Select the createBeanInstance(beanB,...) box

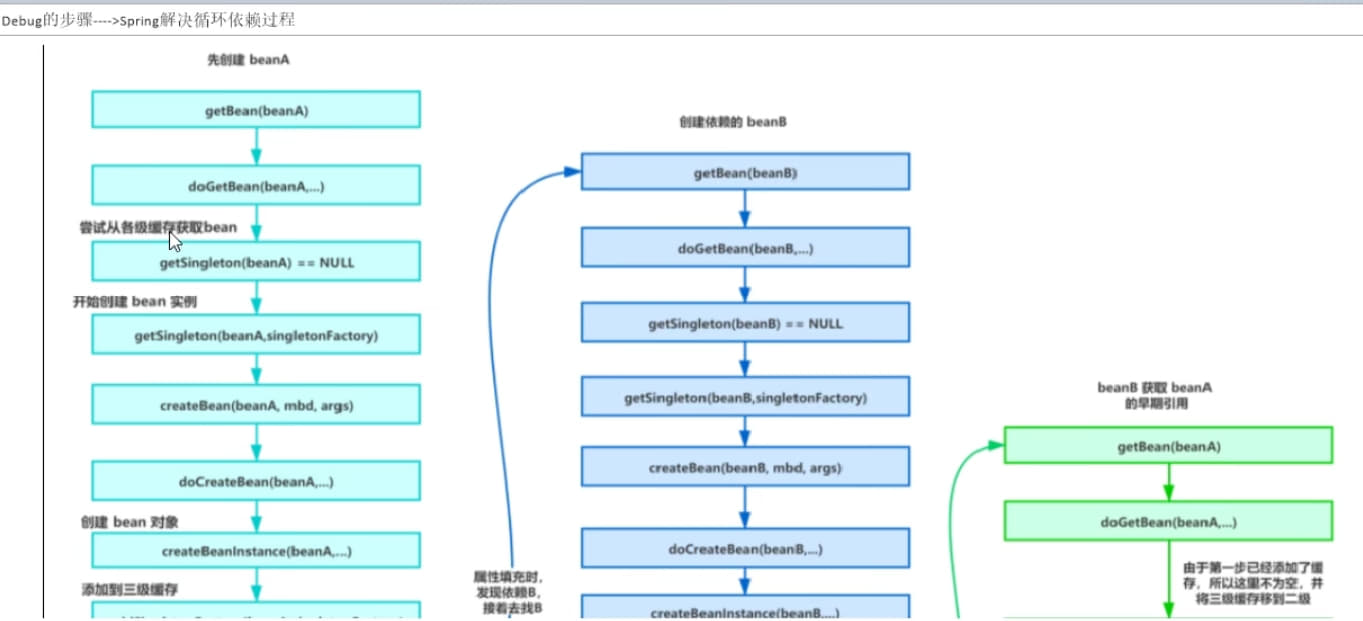point(745,607)
